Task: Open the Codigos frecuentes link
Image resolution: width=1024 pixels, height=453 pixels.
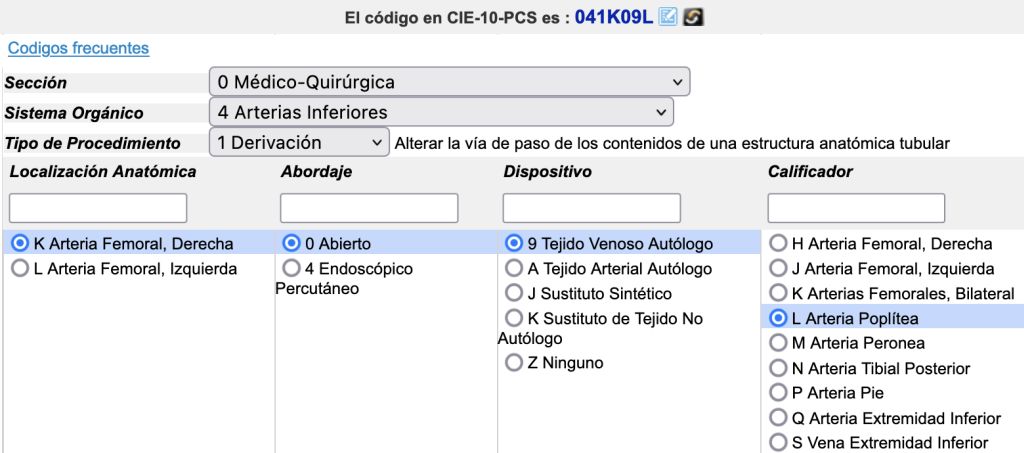Action: [x=78, y=48]
